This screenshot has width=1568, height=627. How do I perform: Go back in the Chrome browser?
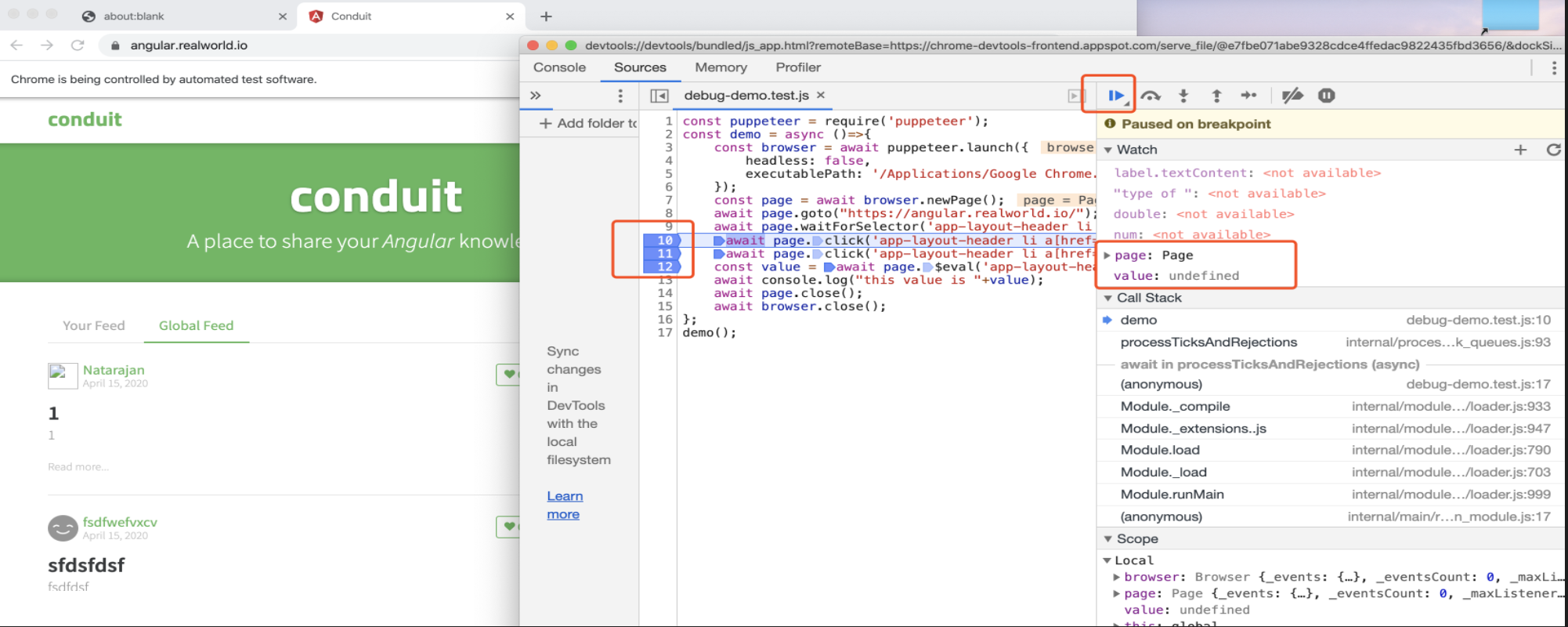16,45
